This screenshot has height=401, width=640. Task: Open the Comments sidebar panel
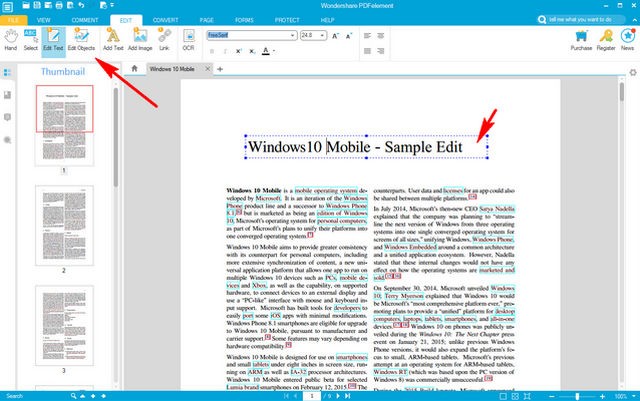pos(7,118)
